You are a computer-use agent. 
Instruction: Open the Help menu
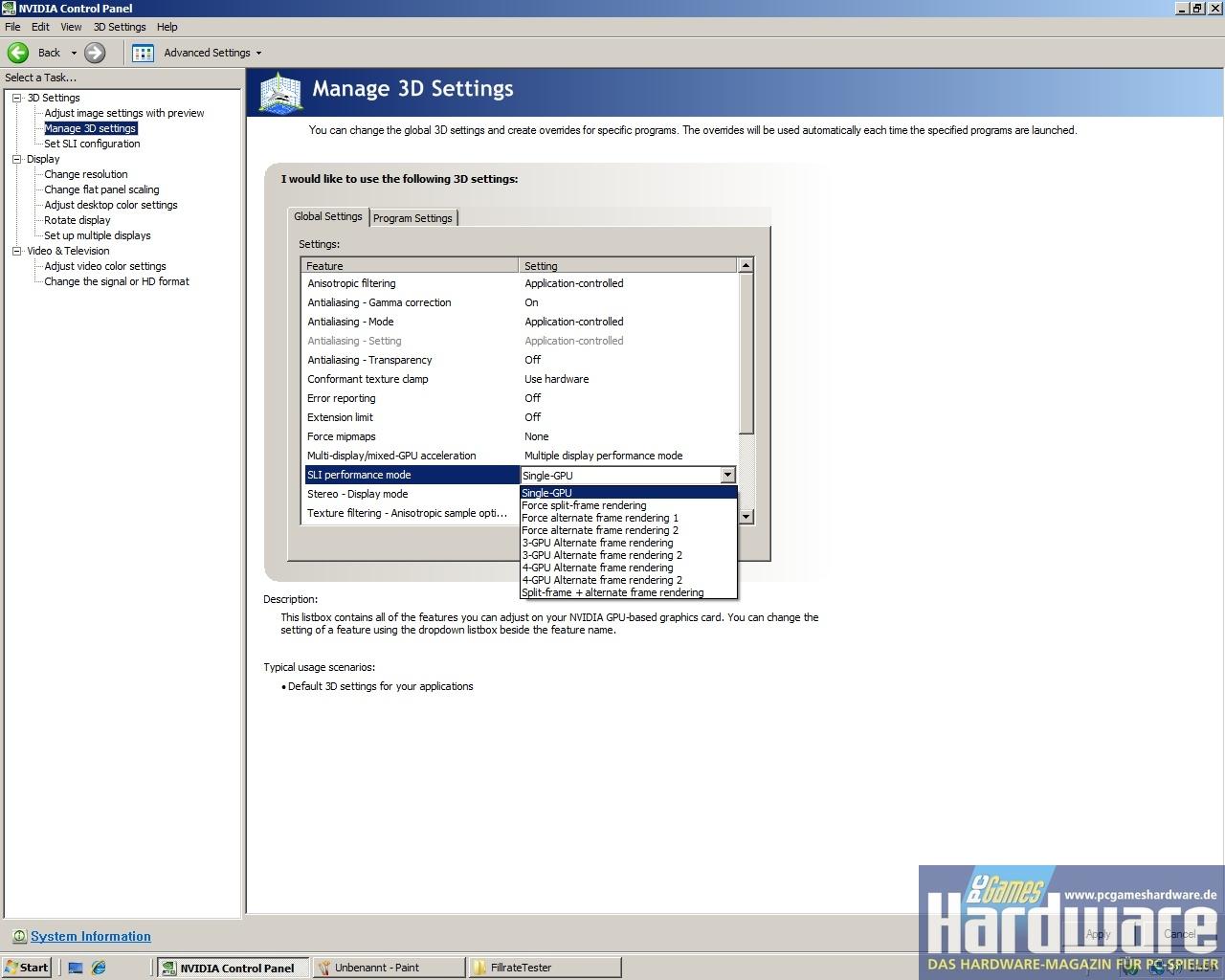pyautogui.click(x=167, y=27)
